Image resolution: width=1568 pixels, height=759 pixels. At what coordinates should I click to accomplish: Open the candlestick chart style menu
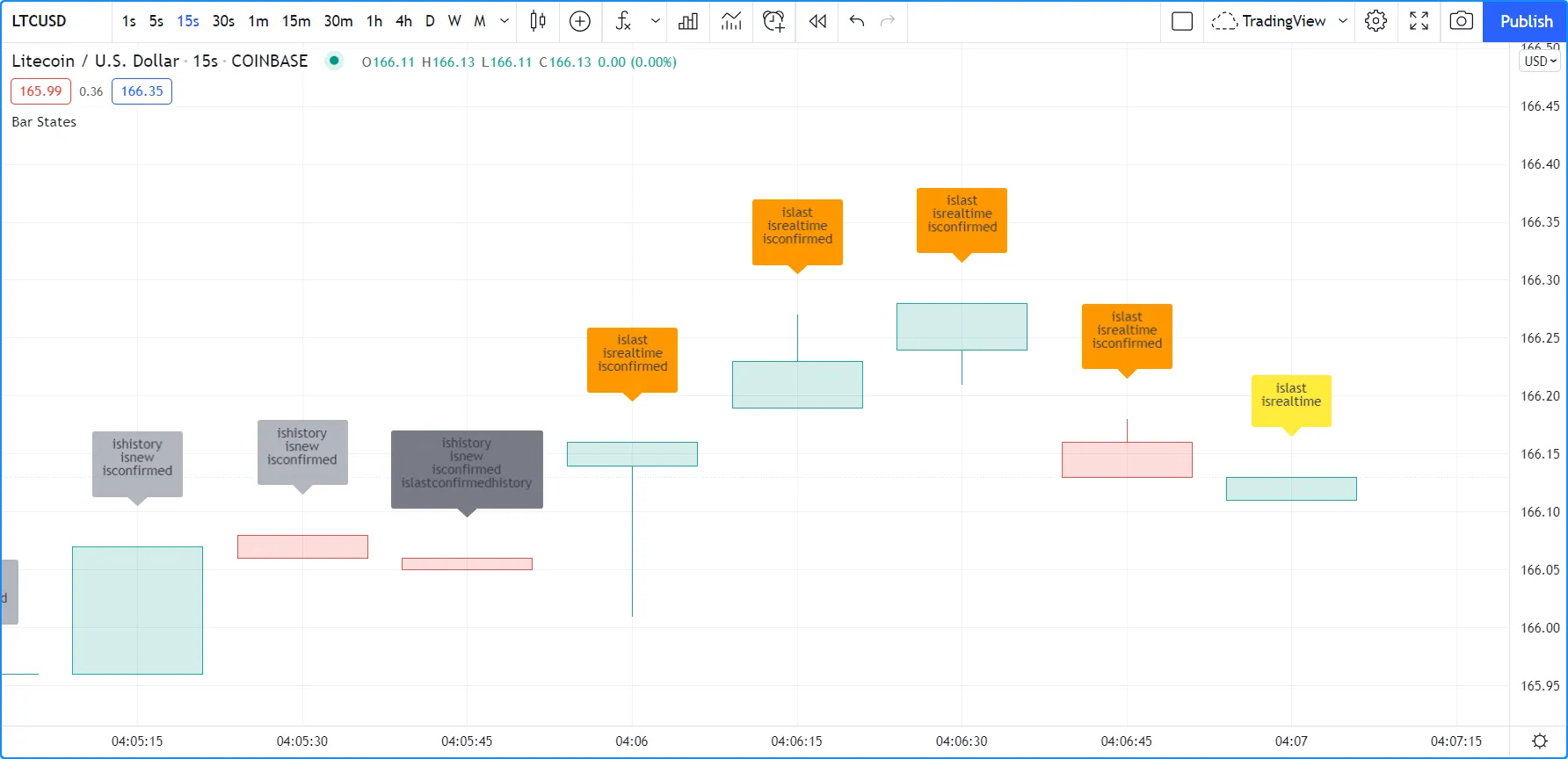[x=538, y=21]
